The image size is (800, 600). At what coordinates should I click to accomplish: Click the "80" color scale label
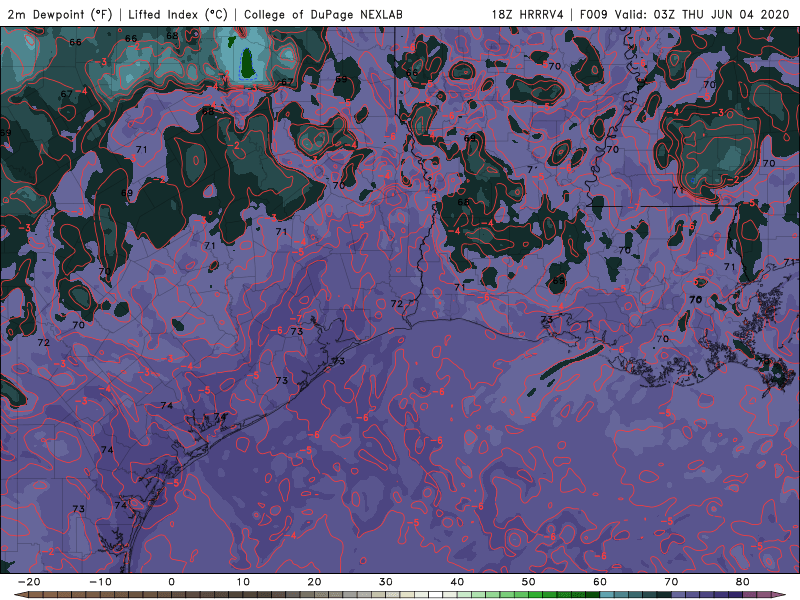point(743,582)
